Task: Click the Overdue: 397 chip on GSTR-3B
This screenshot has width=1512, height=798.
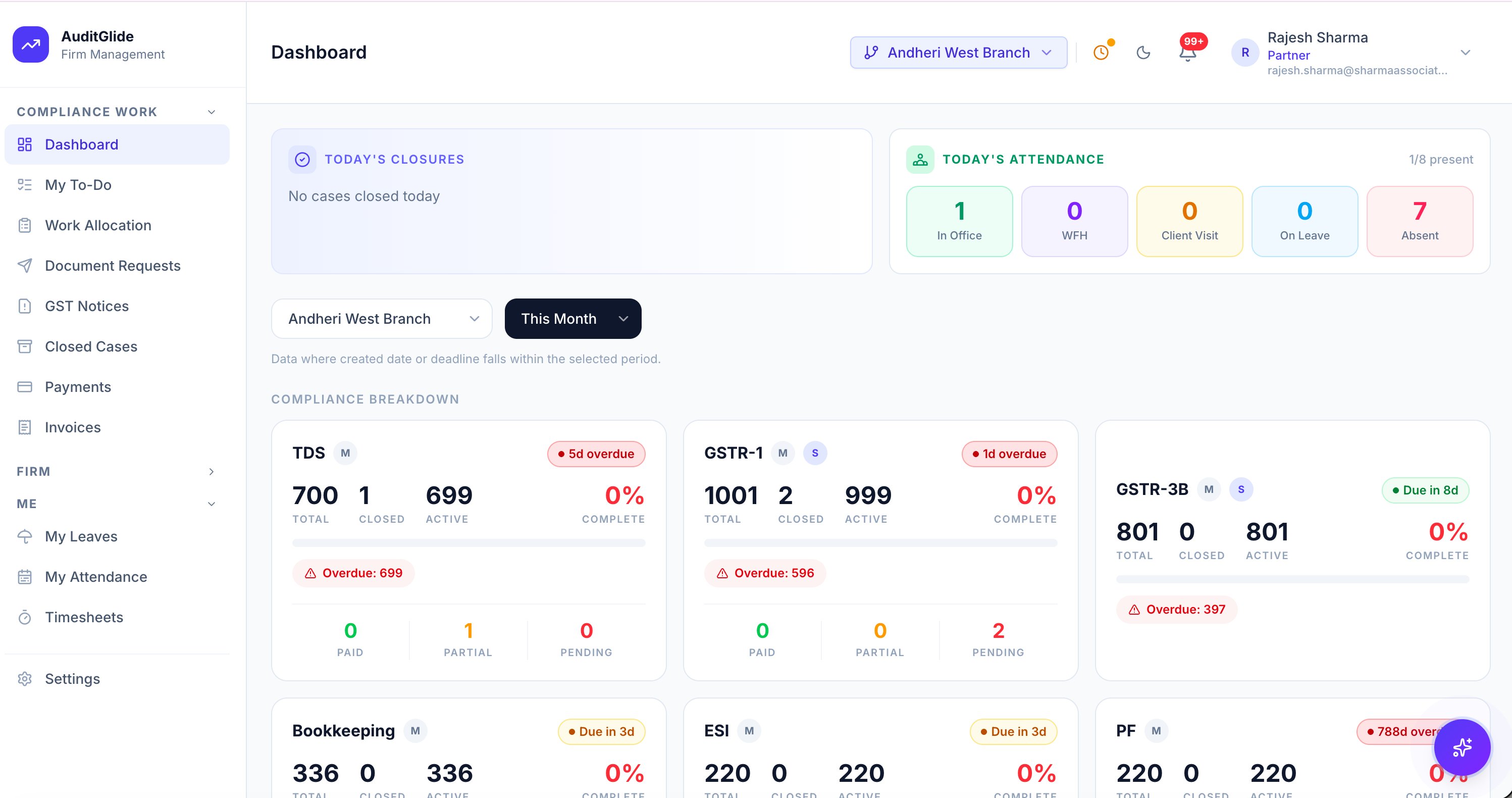Action: pyautogui.click(x=1177, y=610)
